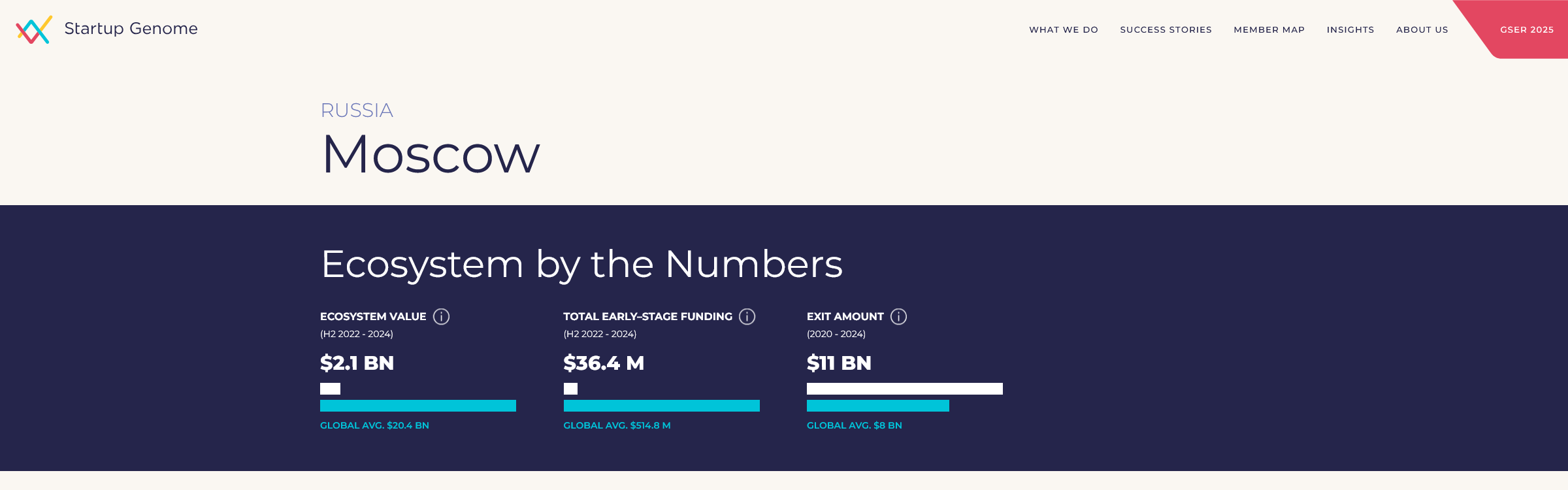Click the Moscow page heading
Image resolution: width=1568 pixels, height=490 pixels.
[x=431, y=155]
